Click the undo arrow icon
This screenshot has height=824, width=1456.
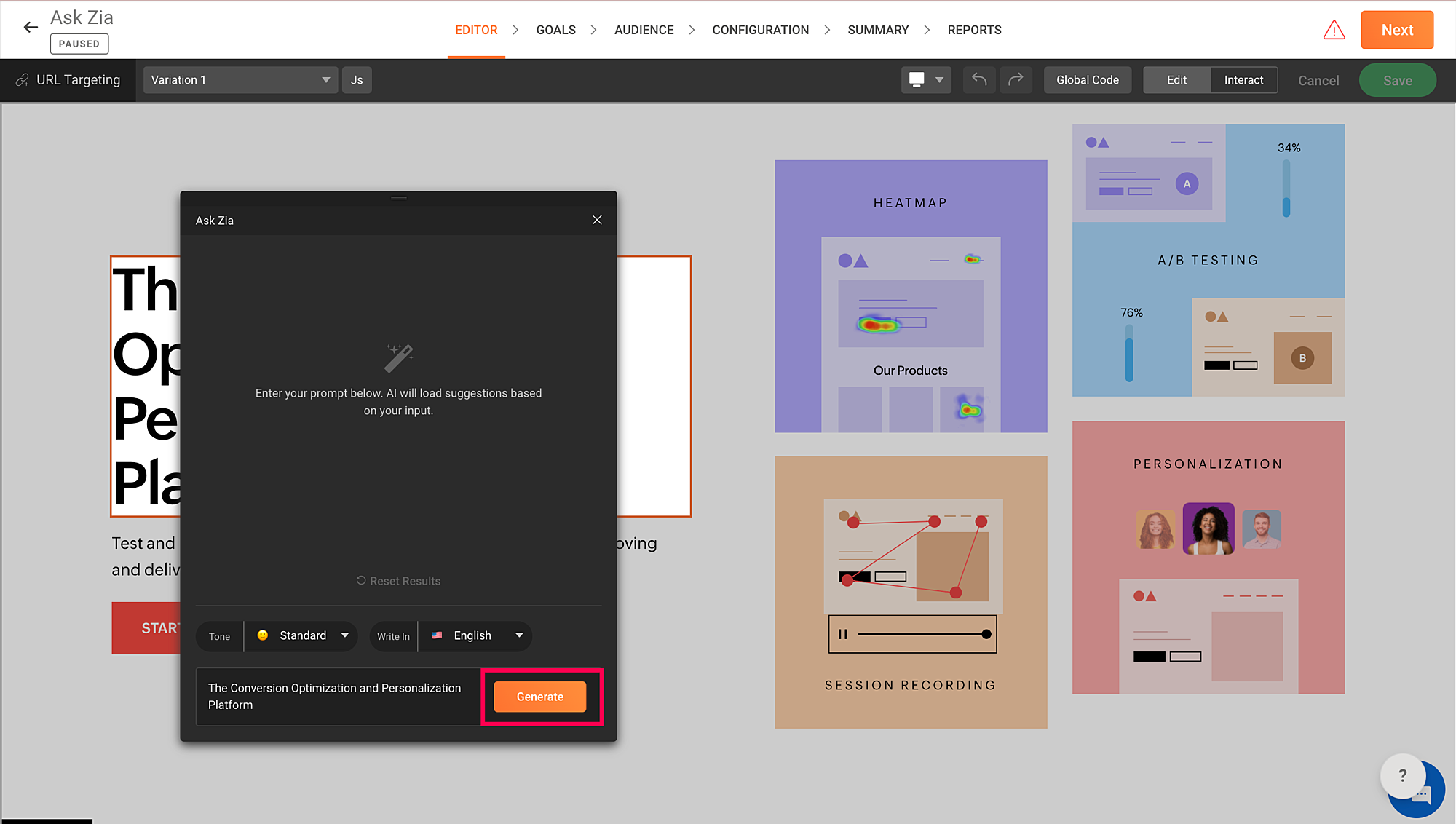click(x=979, y=79)
